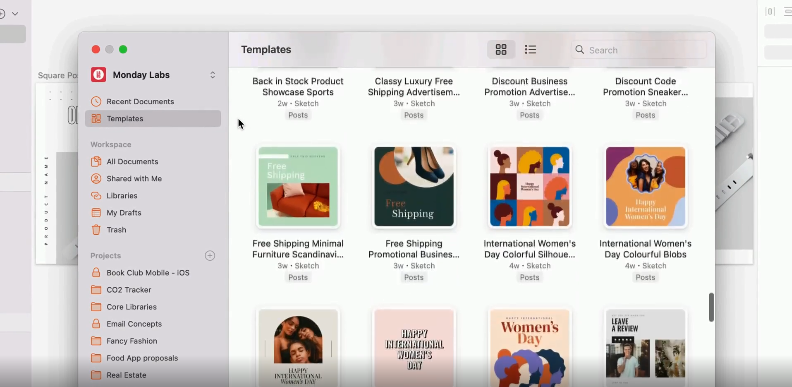This screenshot has width=792, height=387.
Task: Select Discount Code Promotion Sneaker title
Action: point(646,86)
